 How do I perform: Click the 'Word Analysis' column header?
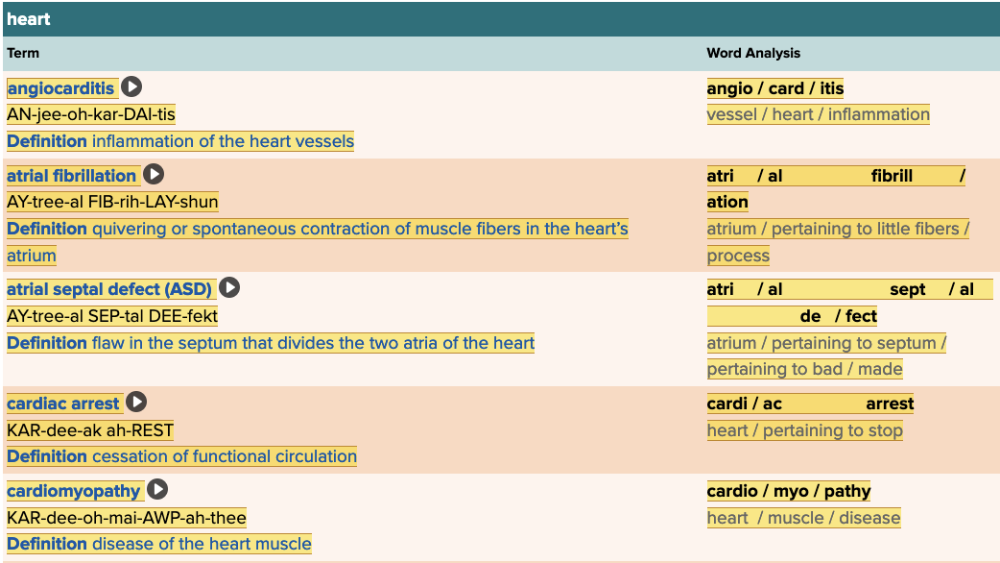pyautogui.click(x=753, y=53)
